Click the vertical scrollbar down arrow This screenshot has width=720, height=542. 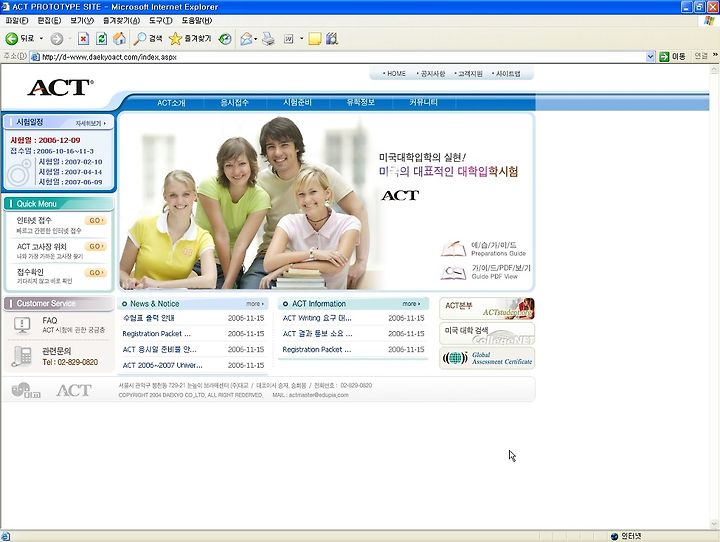tap(714, 524)
